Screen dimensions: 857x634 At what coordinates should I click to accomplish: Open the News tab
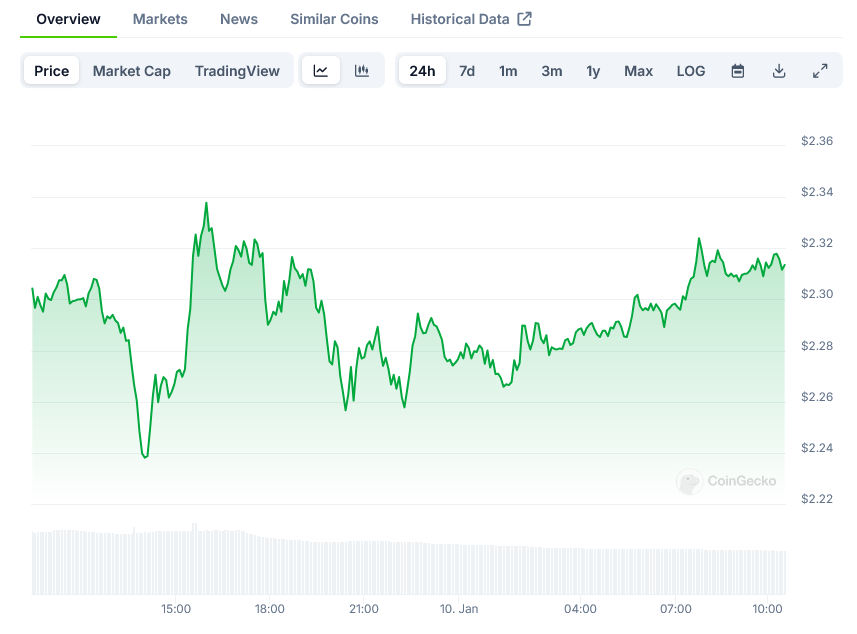(239, 19)
